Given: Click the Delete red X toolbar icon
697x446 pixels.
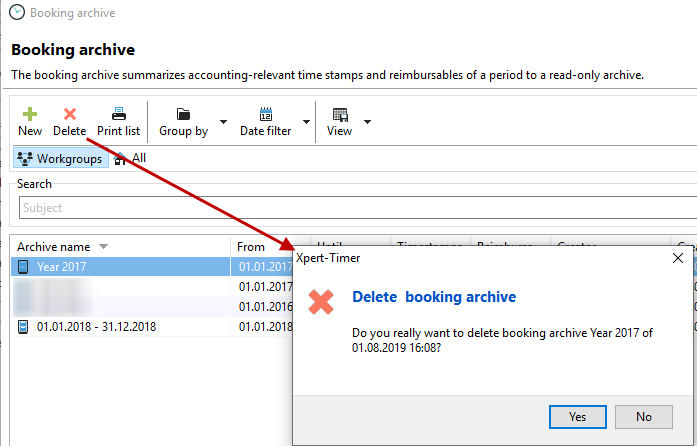Looking at the screenshot, I should coord(70,114).
